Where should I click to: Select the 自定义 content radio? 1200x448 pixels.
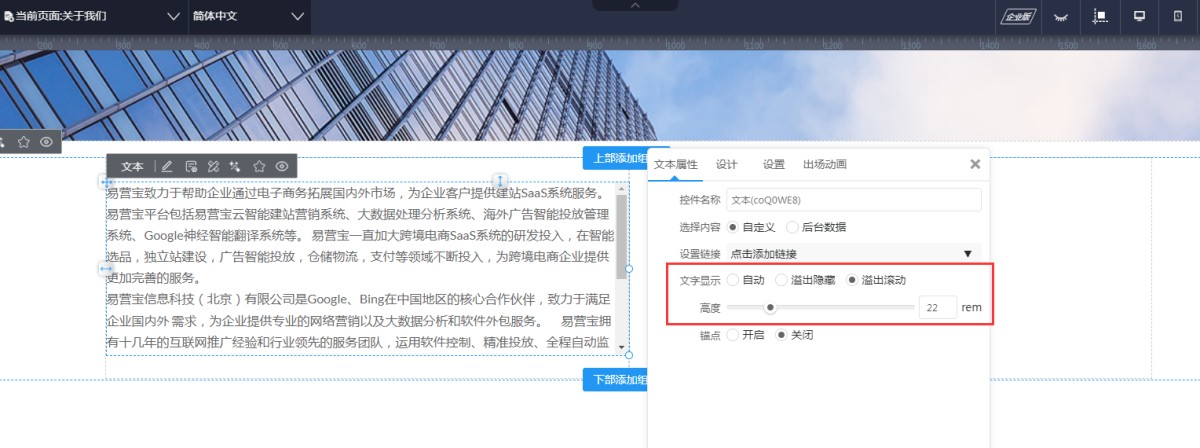[733, 228]
